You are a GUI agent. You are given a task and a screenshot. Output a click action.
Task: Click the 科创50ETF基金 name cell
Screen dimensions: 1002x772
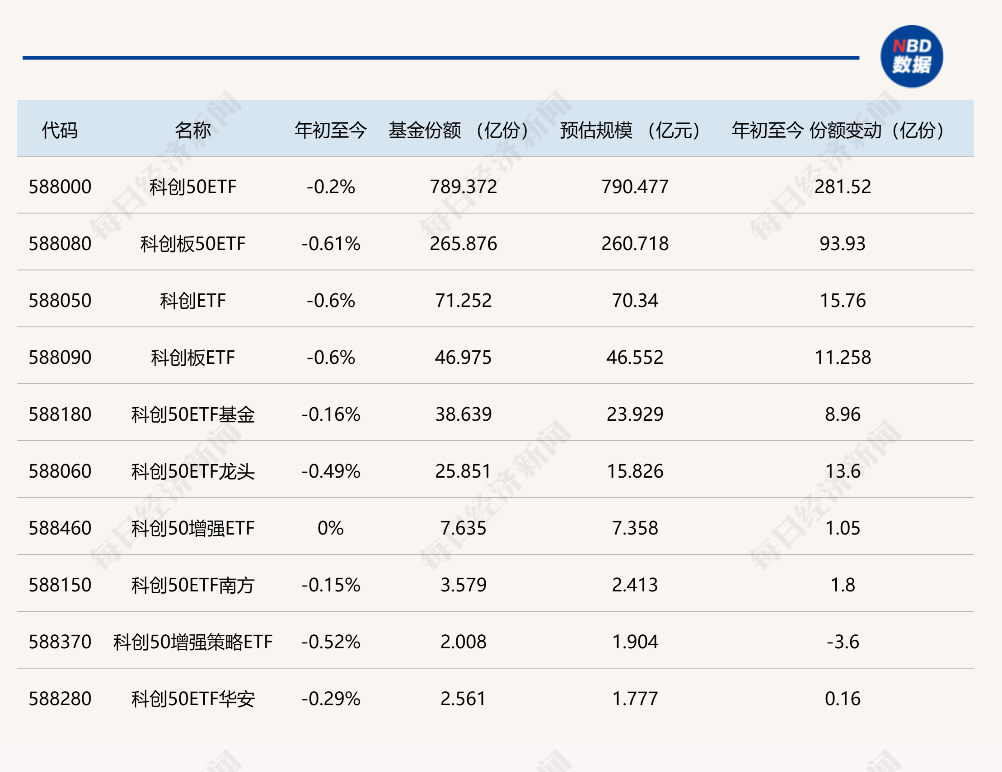tap(193, 414)
